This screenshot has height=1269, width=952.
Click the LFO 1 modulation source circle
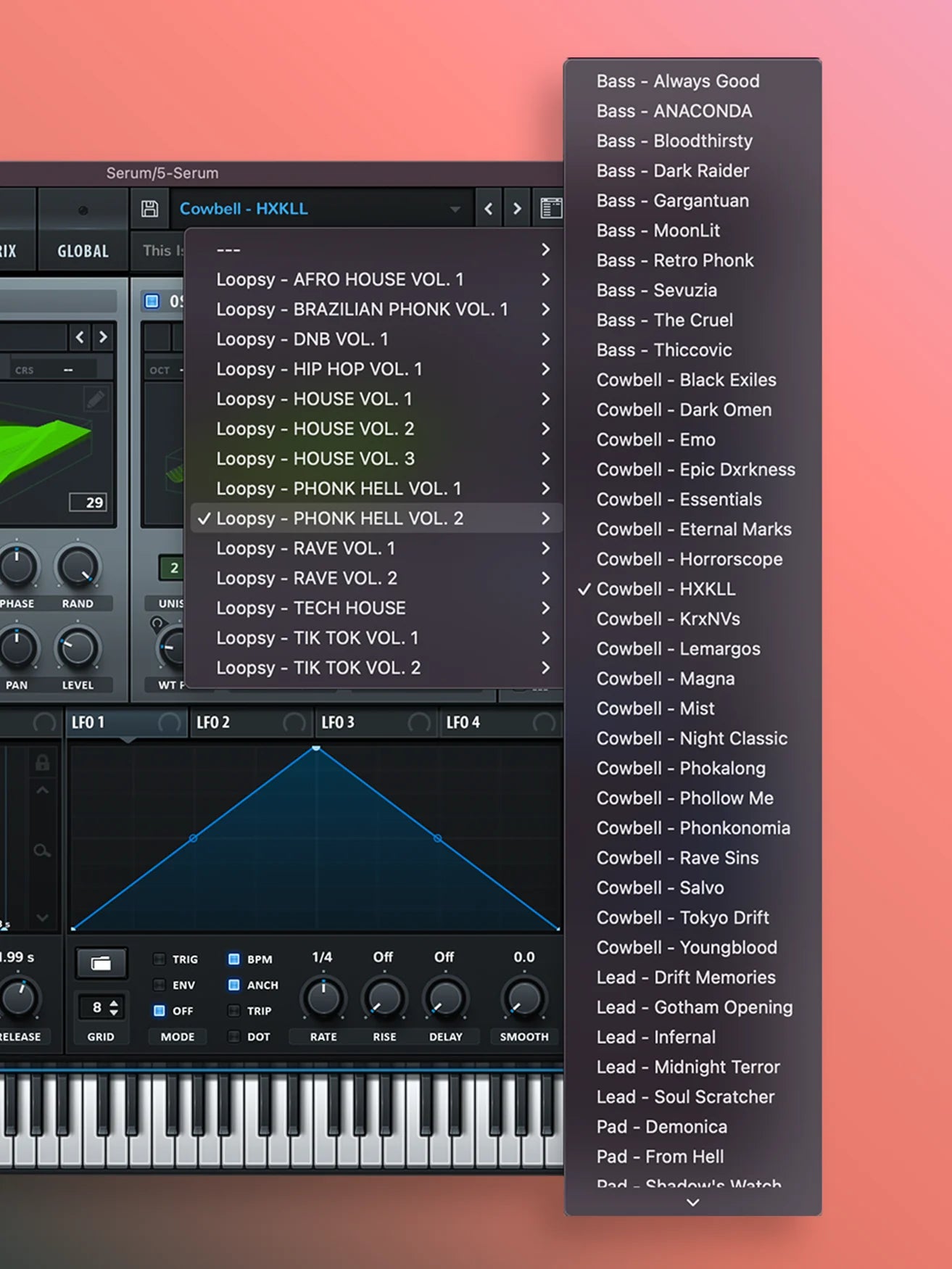pyautogui.click(x=170, y=722)
